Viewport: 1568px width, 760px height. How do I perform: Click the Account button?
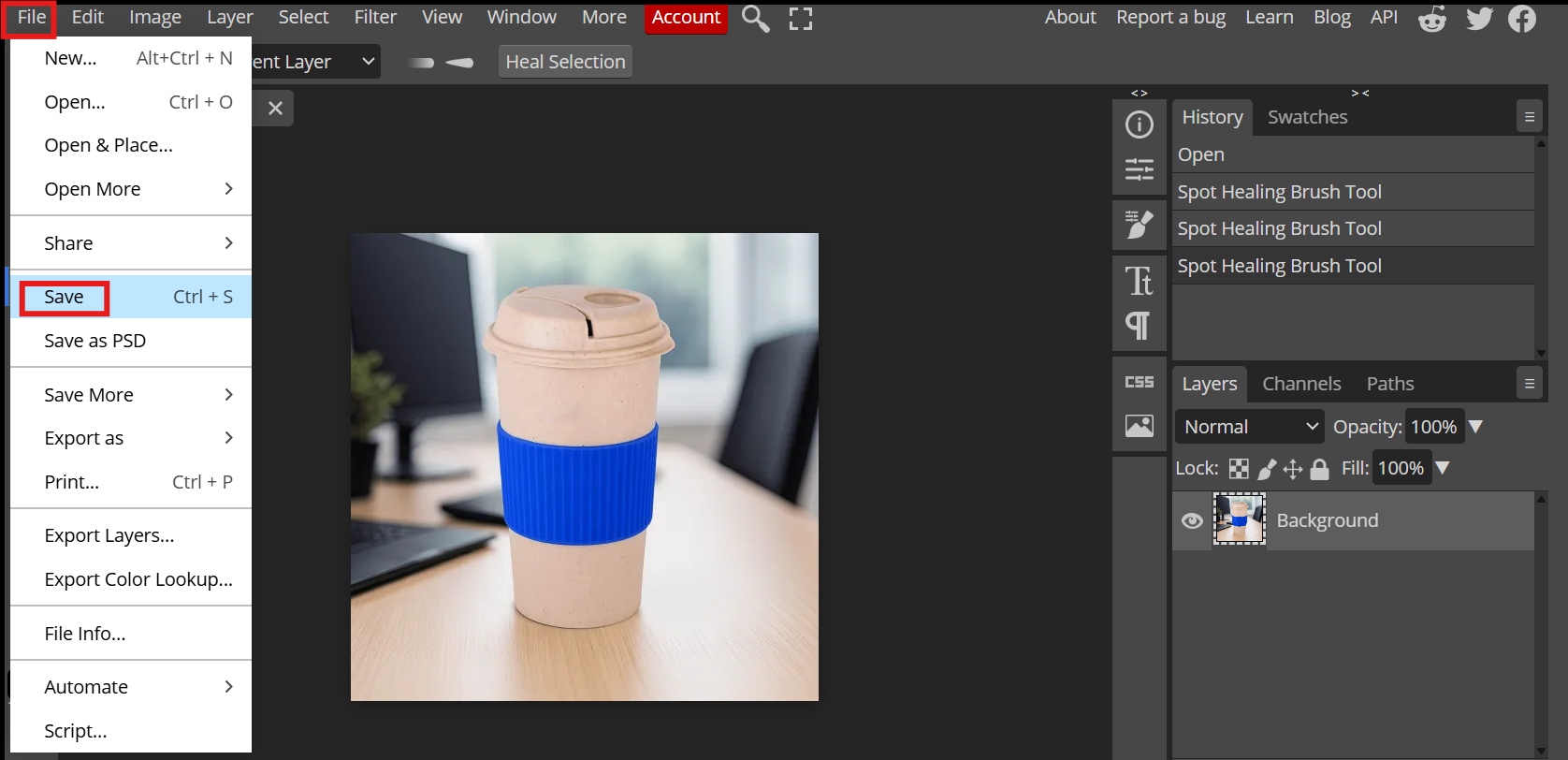click(x=686, y=17)
